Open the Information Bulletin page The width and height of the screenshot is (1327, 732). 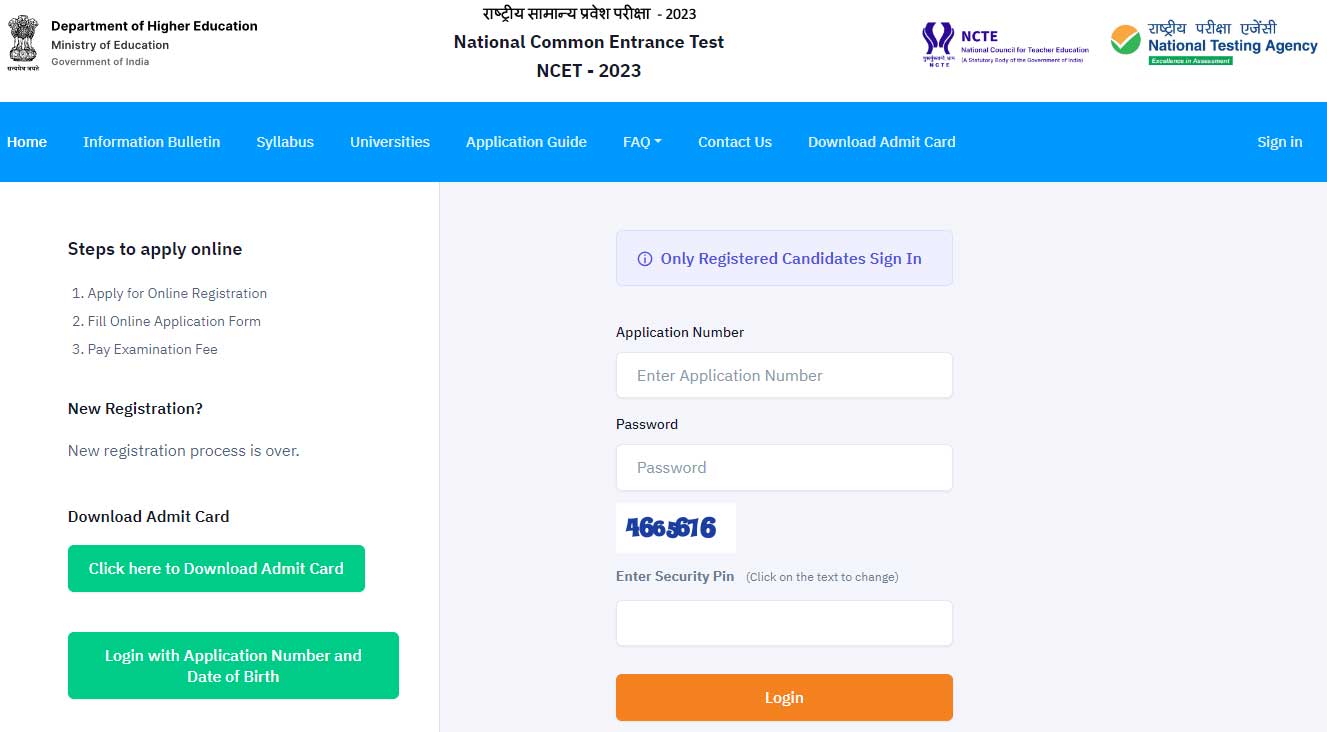click(x=152, y=142)
